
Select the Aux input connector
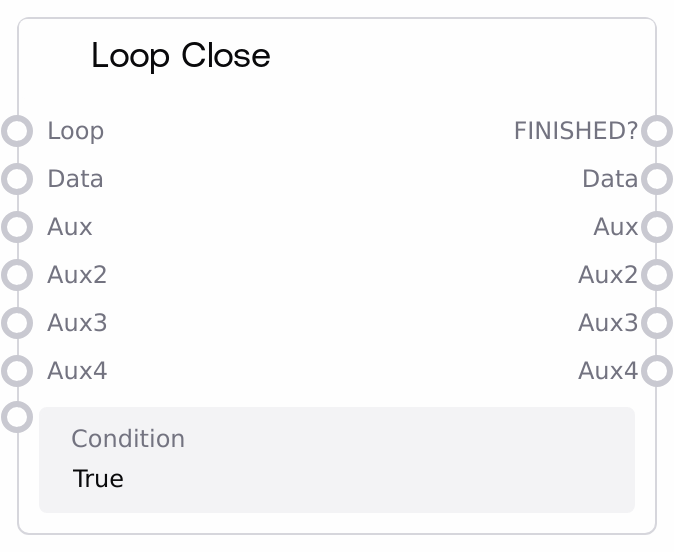[x=18, y=227]
